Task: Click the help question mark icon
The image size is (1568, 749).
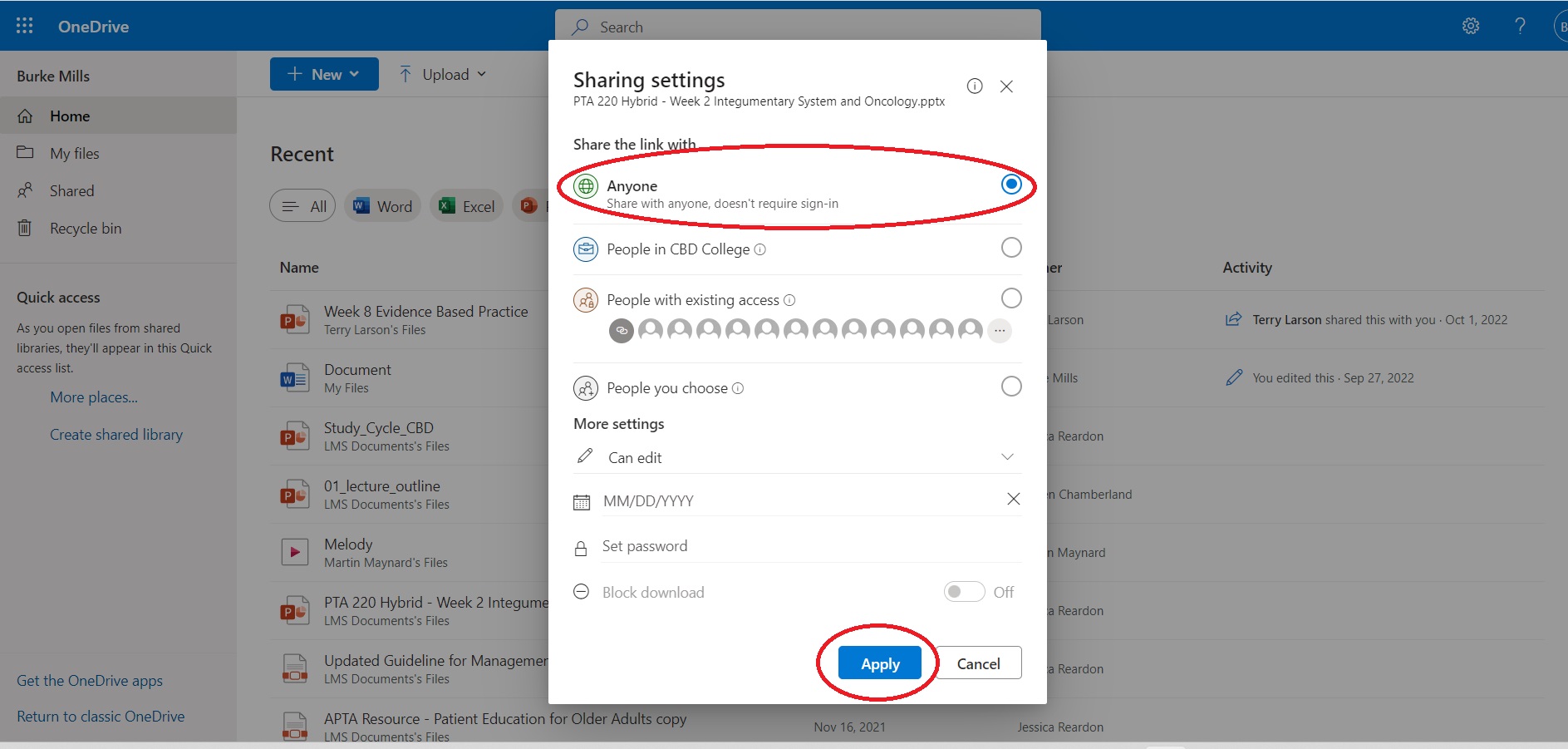Action: [x=1520, y=26]
